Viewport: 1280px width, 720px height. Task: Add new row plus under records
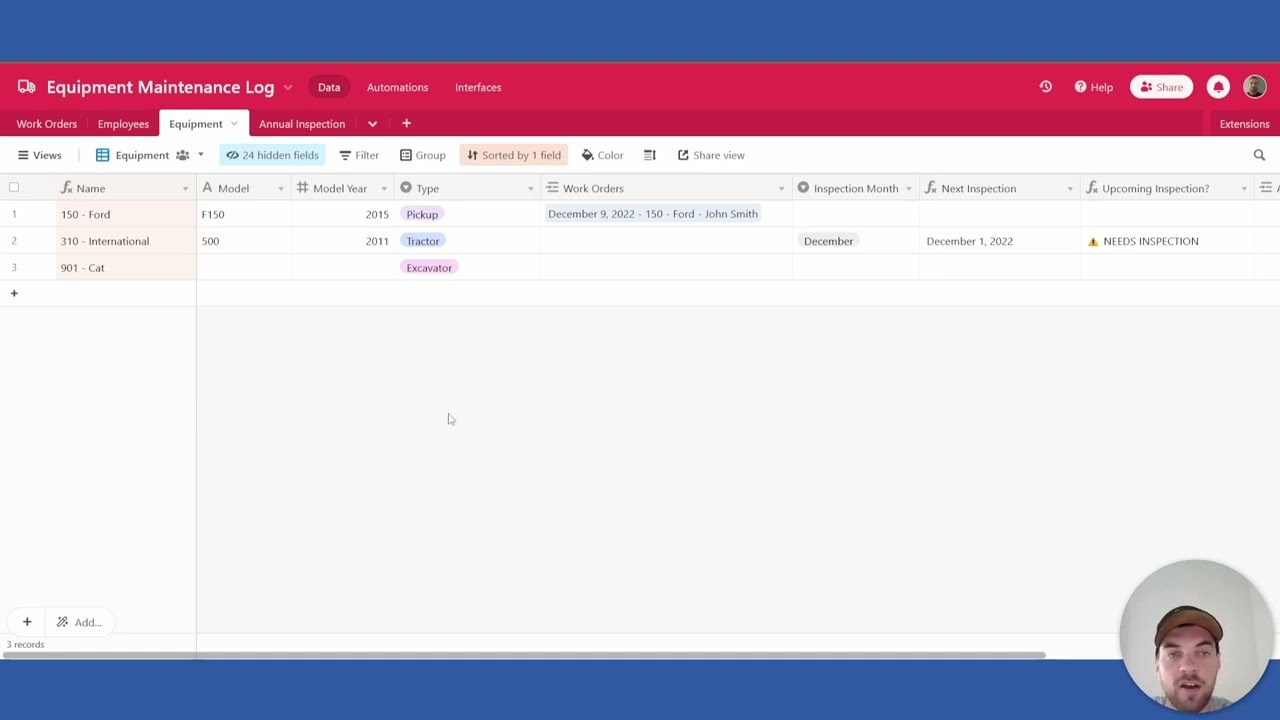14,293
